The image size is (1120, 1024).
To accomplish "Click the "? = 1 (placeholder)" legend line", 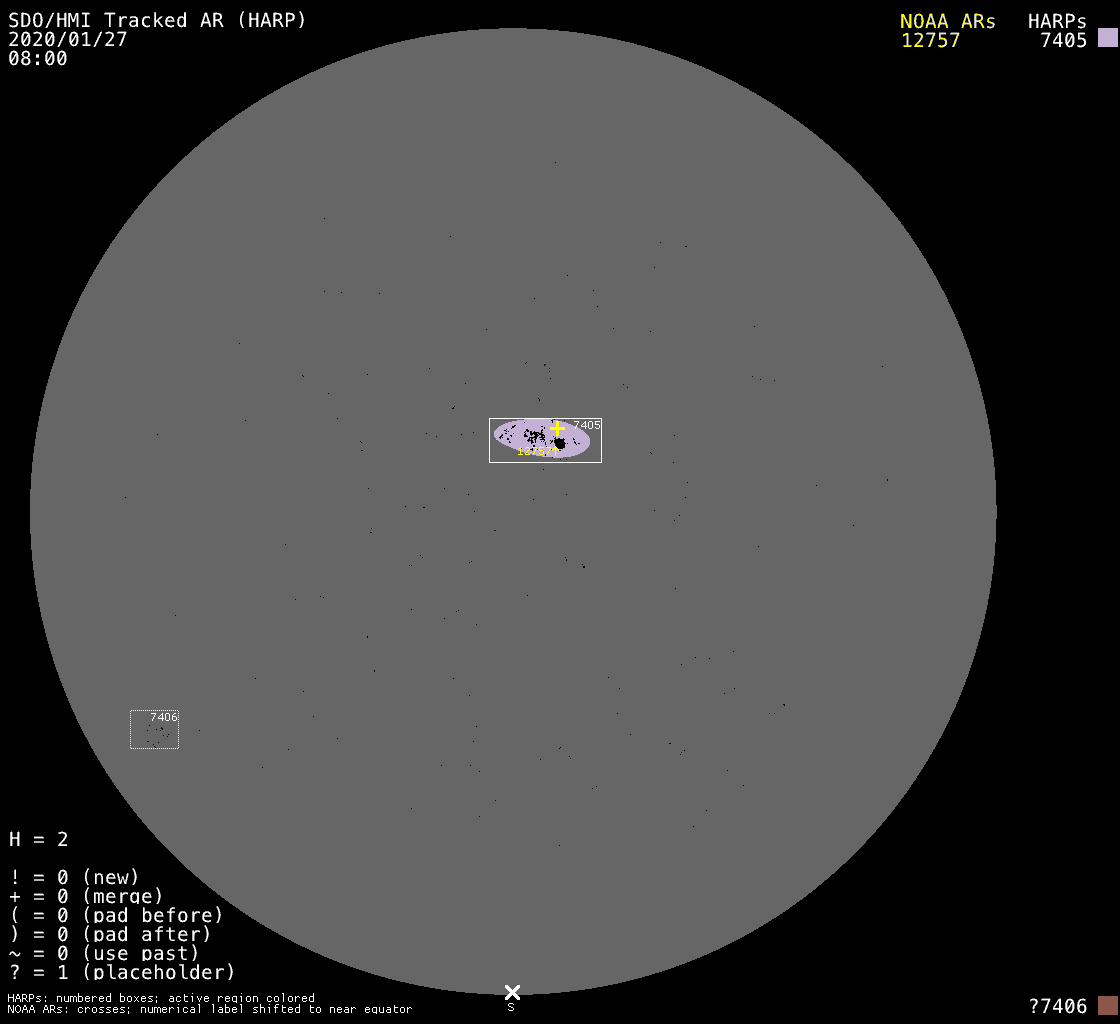I will pos(122,972).
